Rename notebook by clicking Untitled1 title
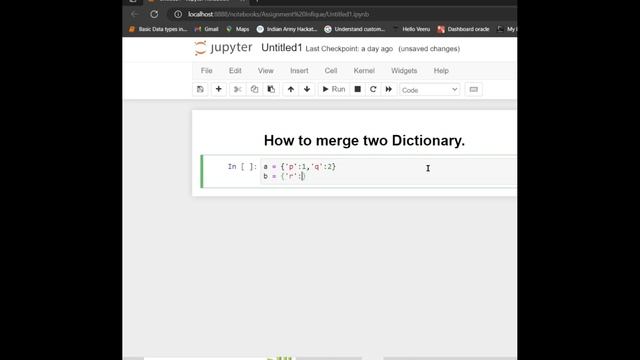The image size is (640, 360). pyautogui.click(x=282, y=48)
